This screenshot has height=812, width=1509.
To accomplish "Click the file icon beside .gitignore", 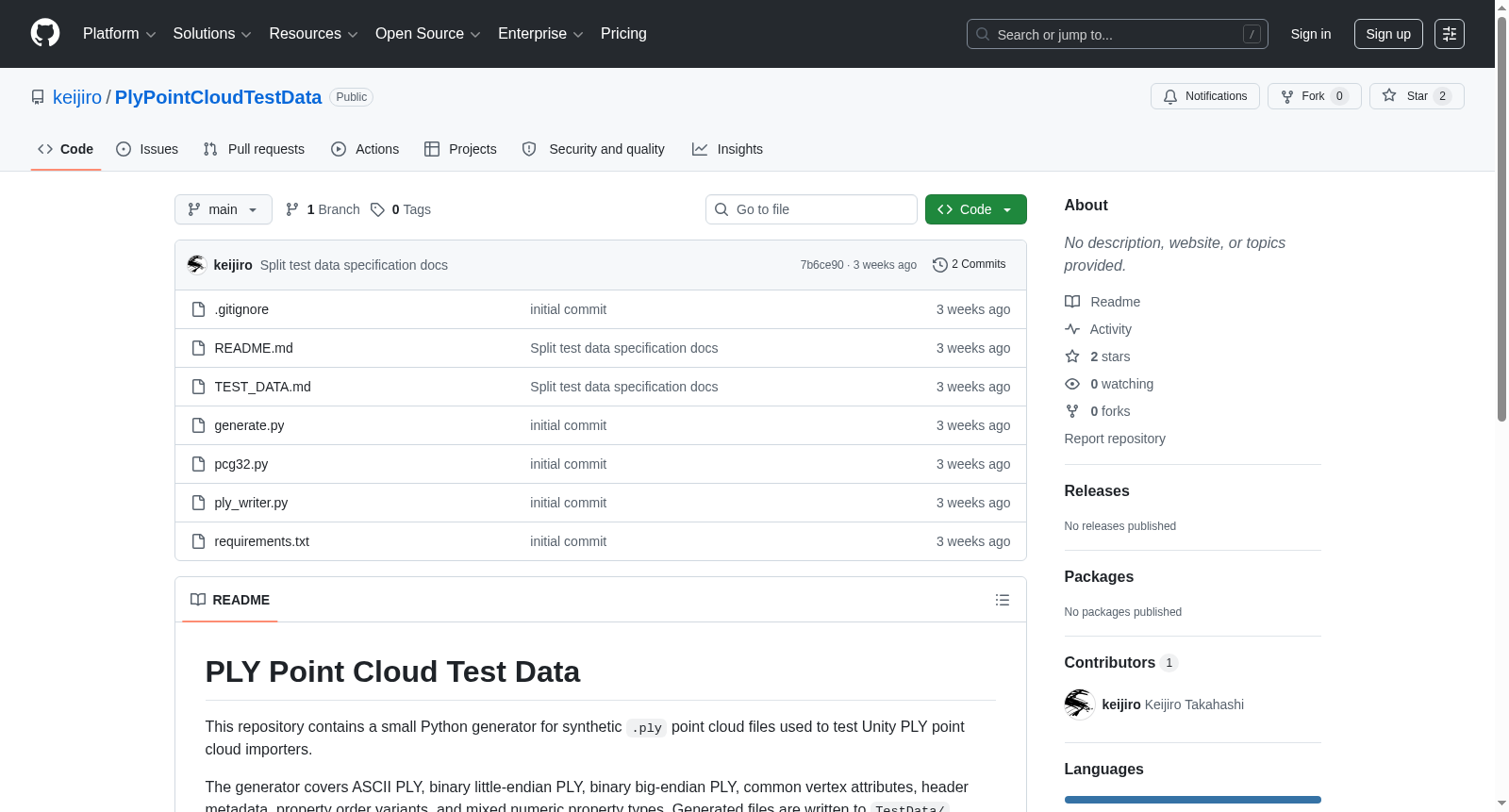I will 198,309.
